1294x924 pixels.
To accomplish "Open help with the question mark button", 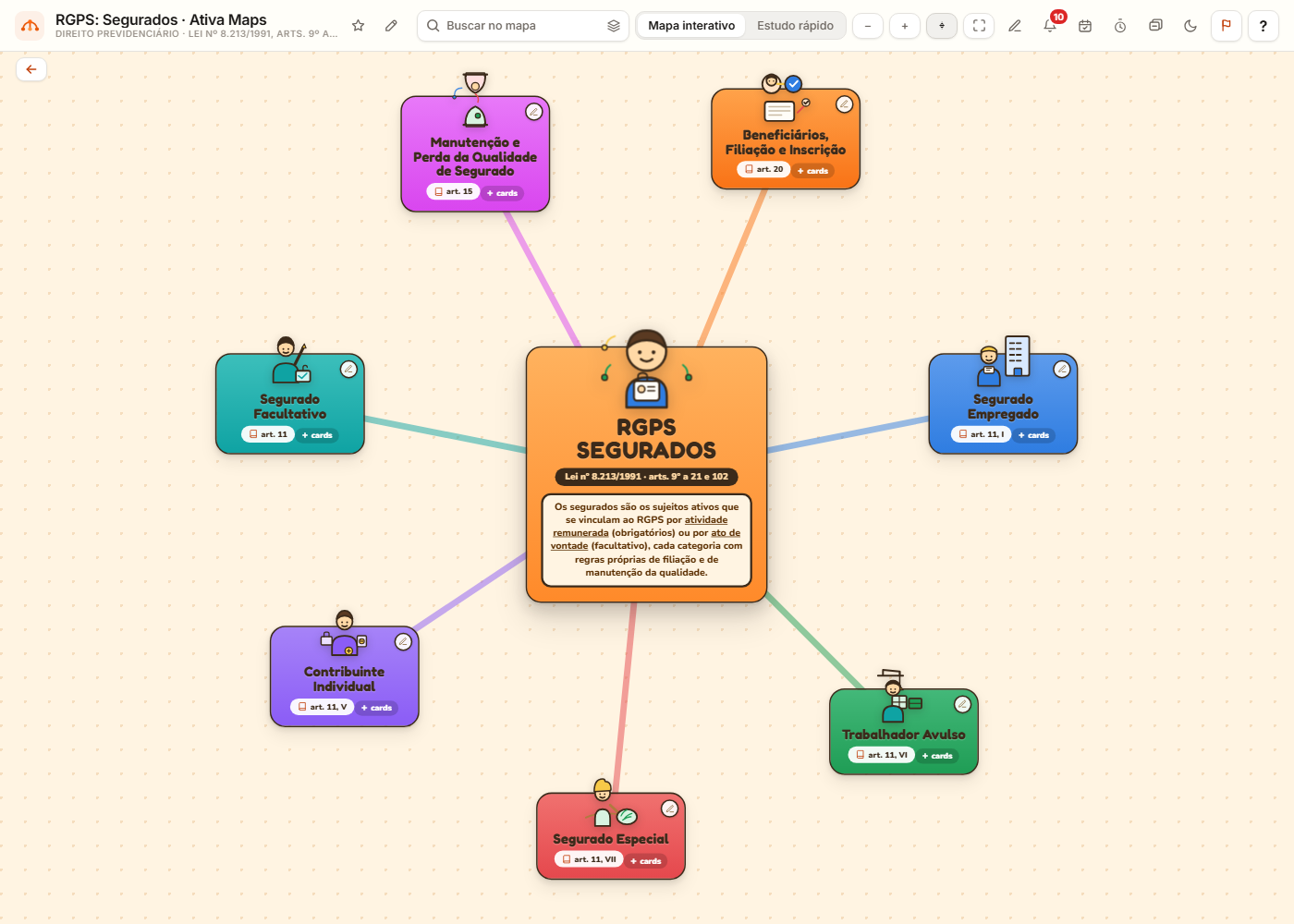I will pyautogui.click(x=1263, y=26).
